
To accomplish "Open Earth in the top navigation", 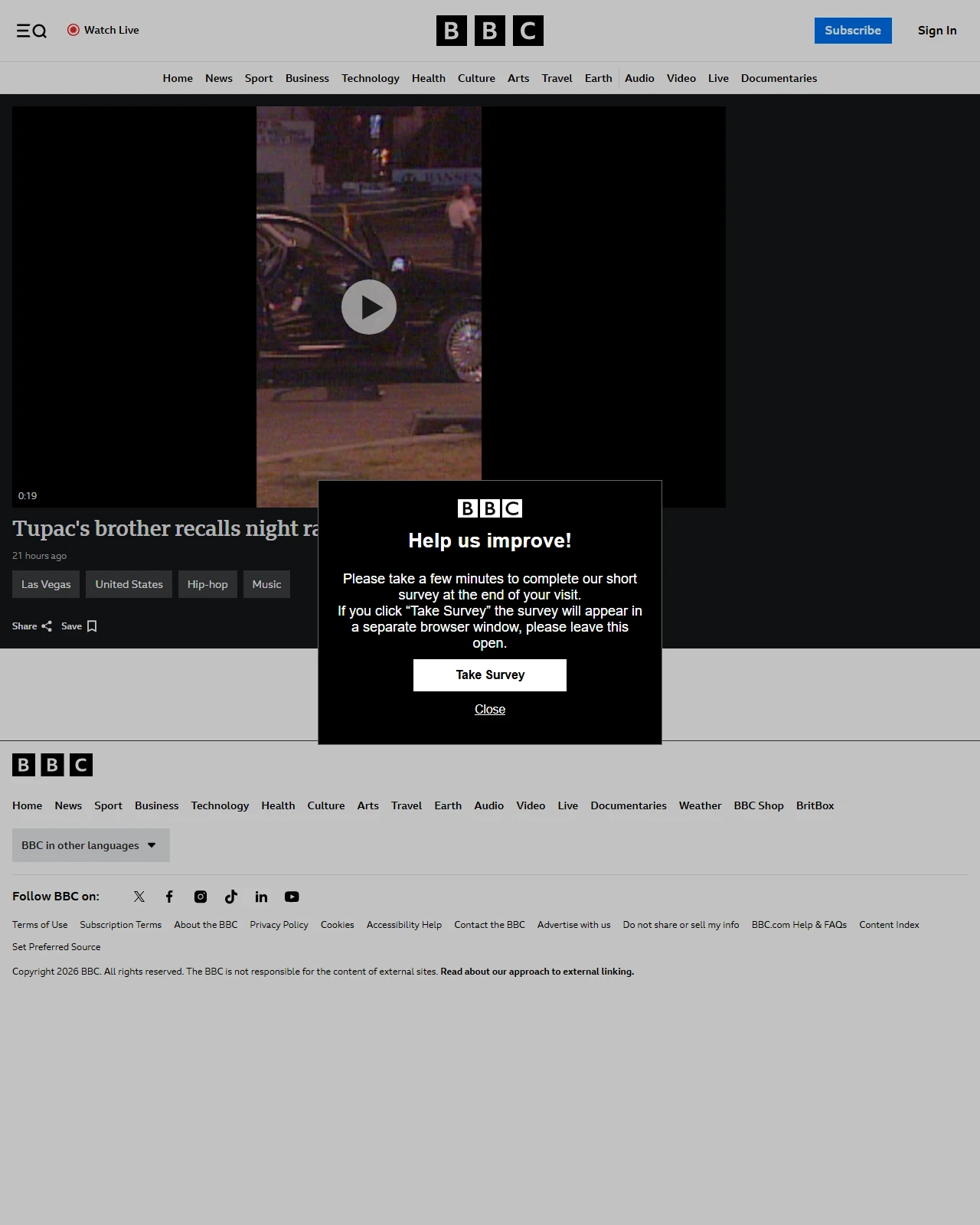I will 599,78.
